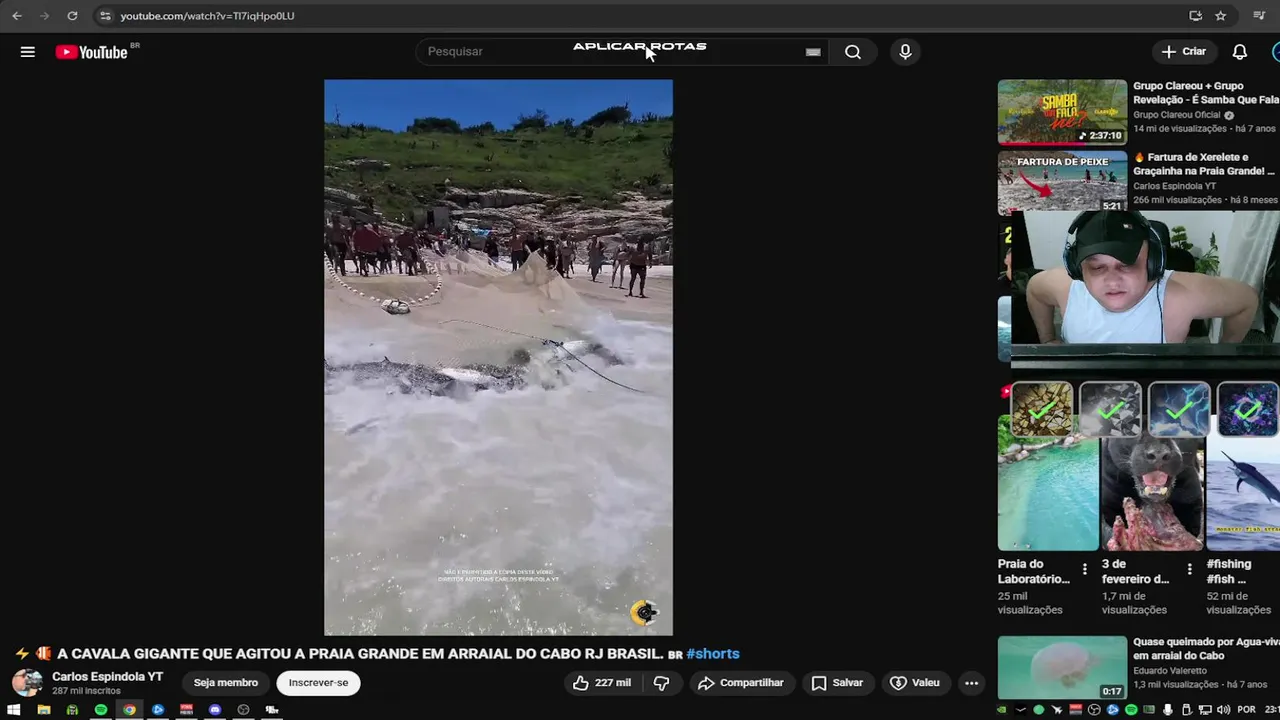Like the video with thumbs-up 227 mil
This screenshot has width=1280, height=720.
(x=601, y=683)
